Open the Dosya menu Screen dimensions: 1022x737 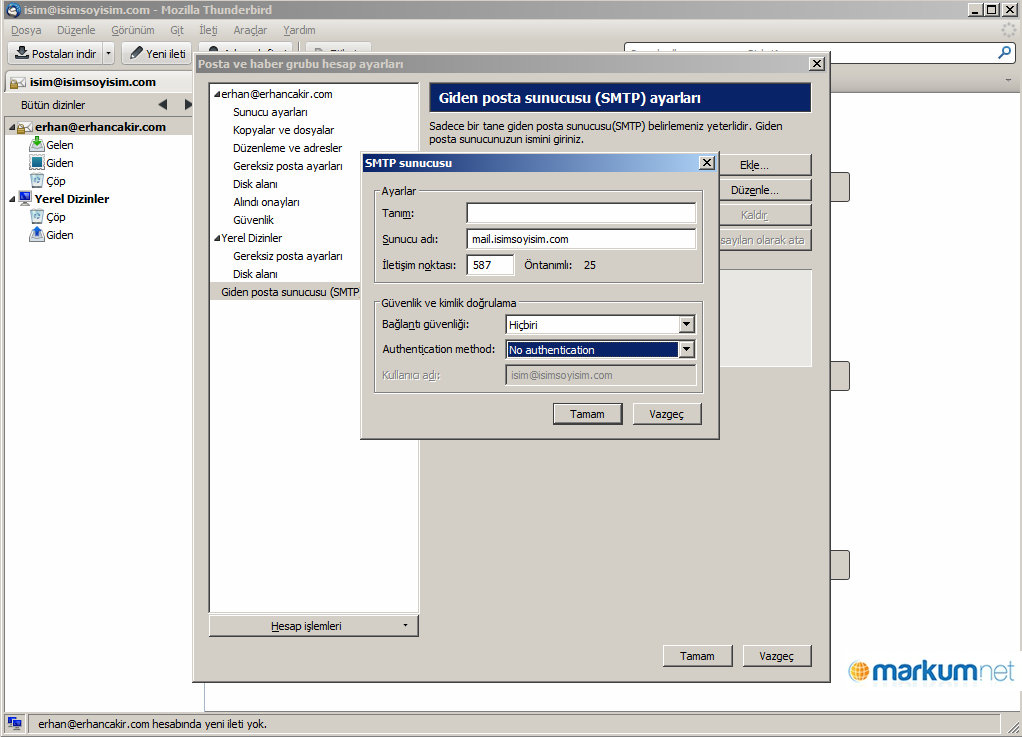tap(26, 30)
